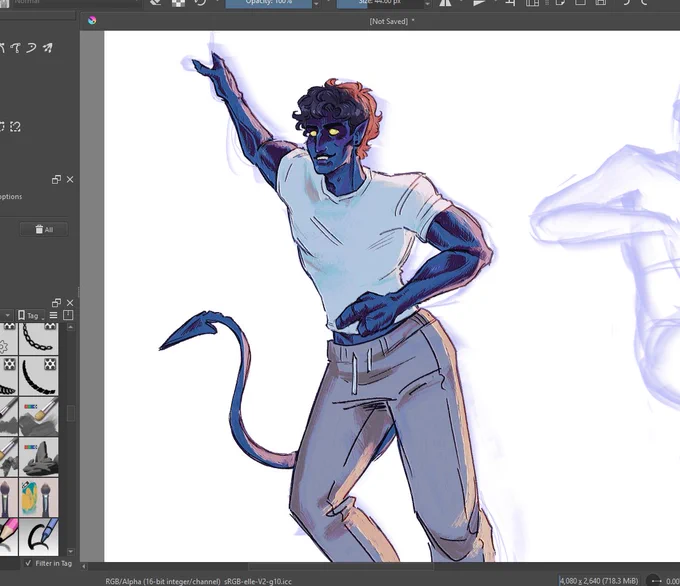Adjust the brush Size slider
The height and width of the screenshot is (586, 680).
[380, 3]
